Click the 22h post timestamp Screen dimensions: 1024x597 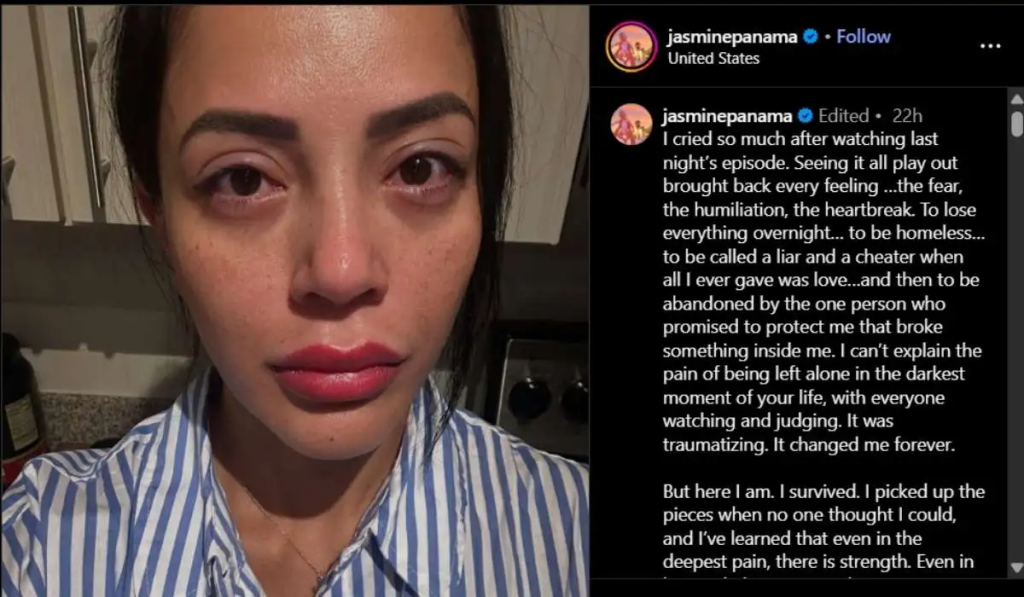tap(907, 116)
